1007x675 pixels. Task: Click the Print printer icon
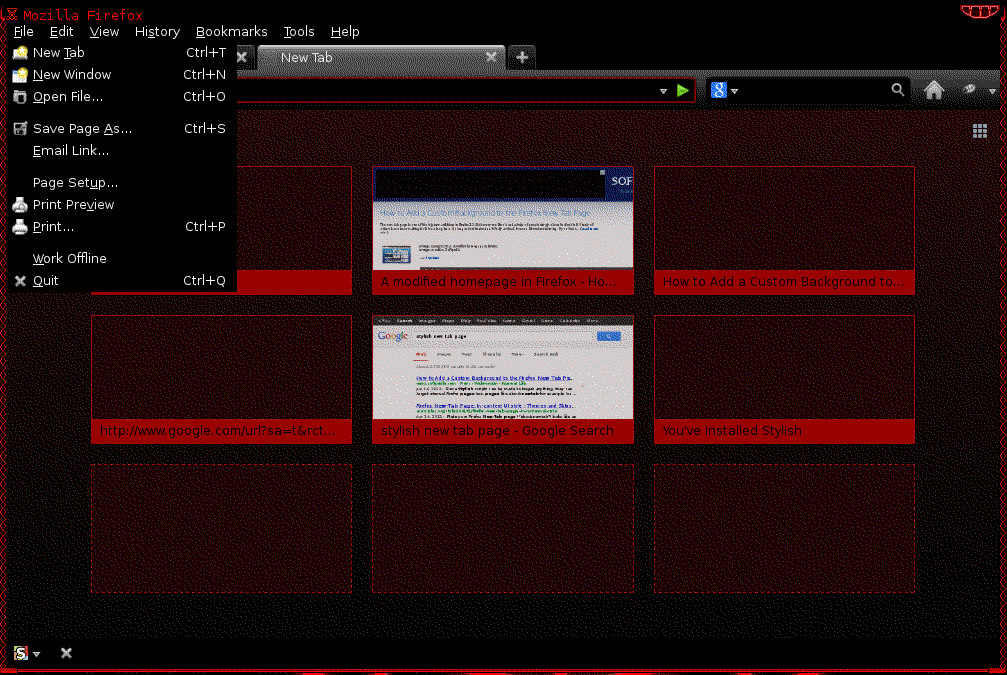[20, 226]
